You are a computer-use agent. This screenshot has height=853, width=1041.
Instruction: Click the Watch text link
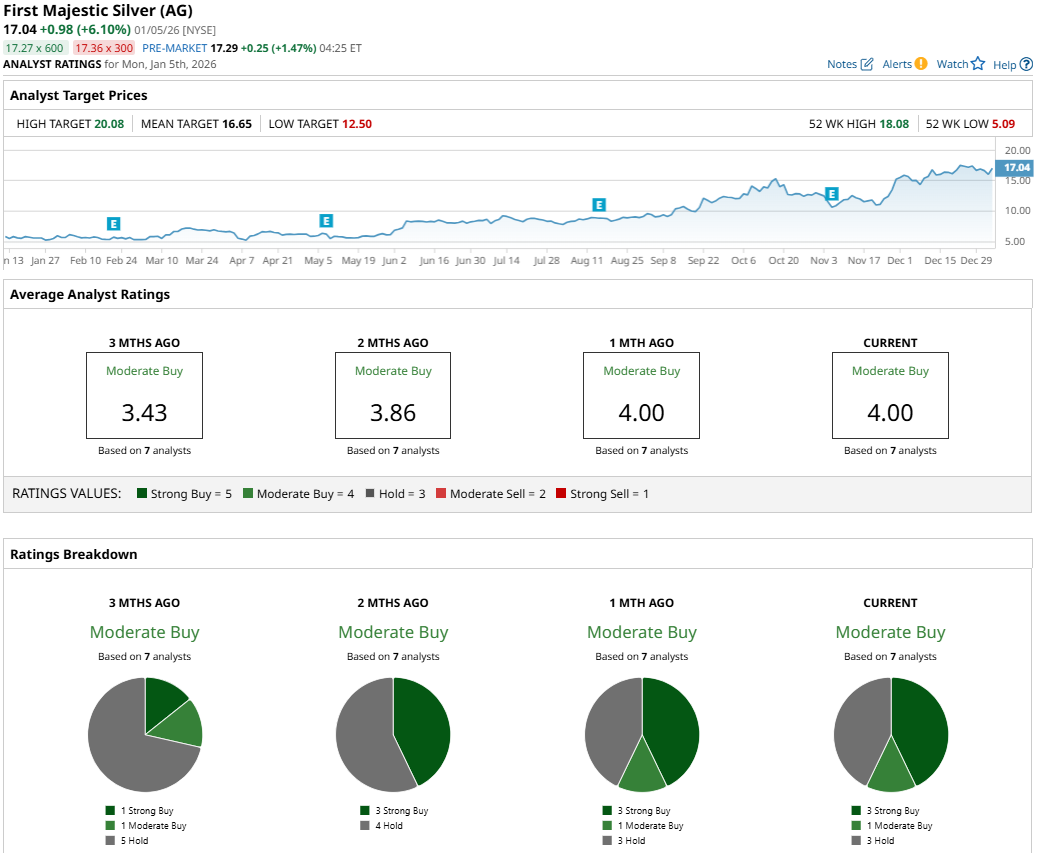[x=952, y=64]
